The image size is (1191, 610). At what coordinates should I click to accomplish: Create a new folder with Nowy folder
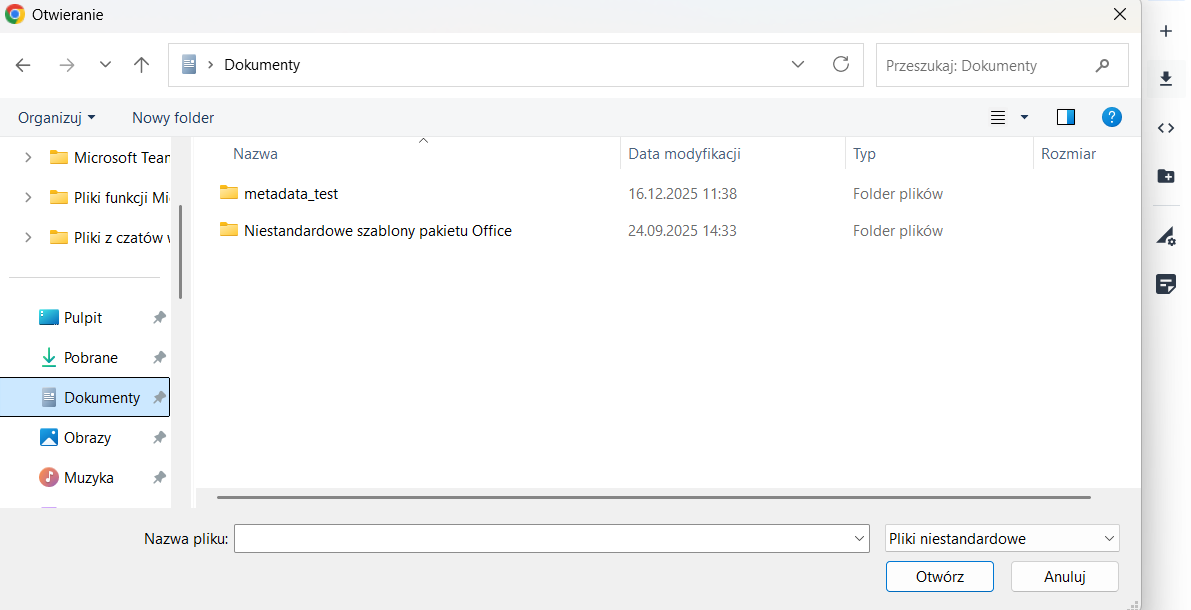click(x=173, y=117)
